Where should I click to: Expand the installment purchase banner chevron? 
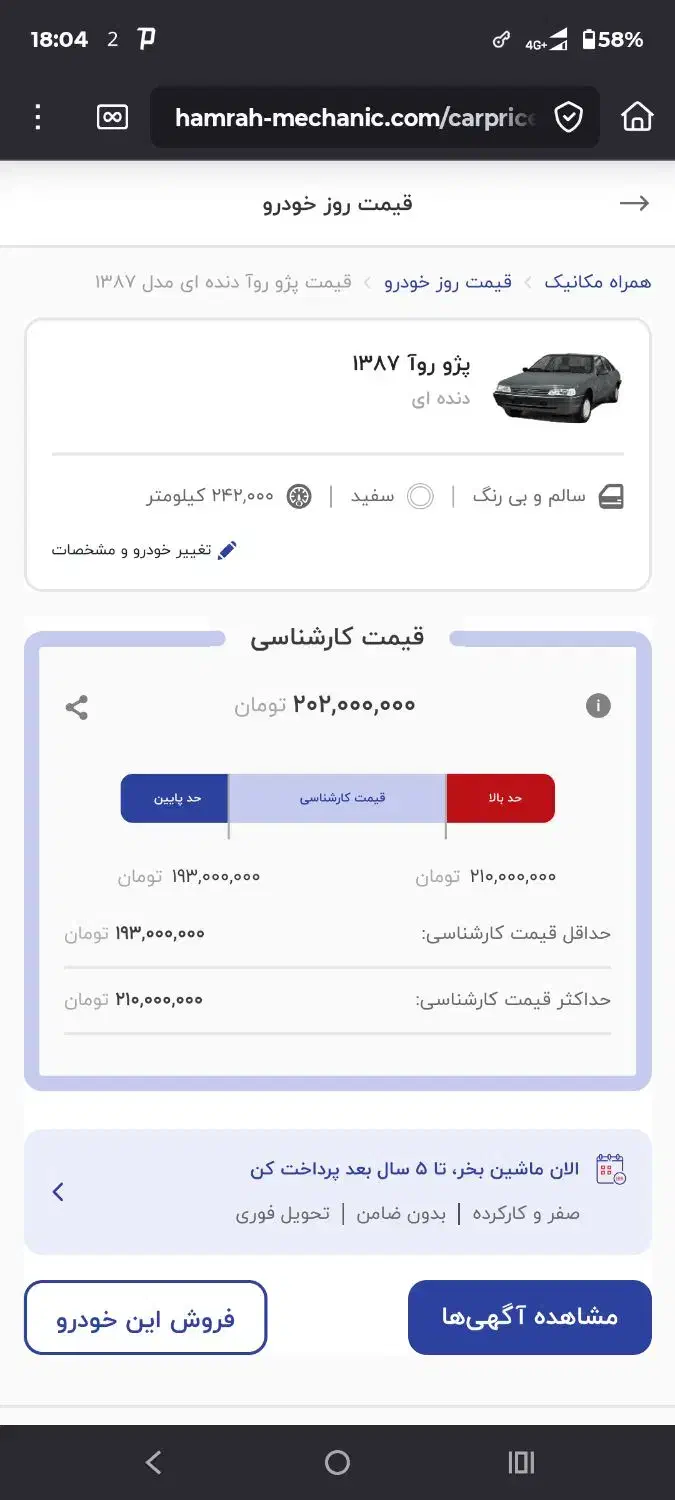point(58,1192)
